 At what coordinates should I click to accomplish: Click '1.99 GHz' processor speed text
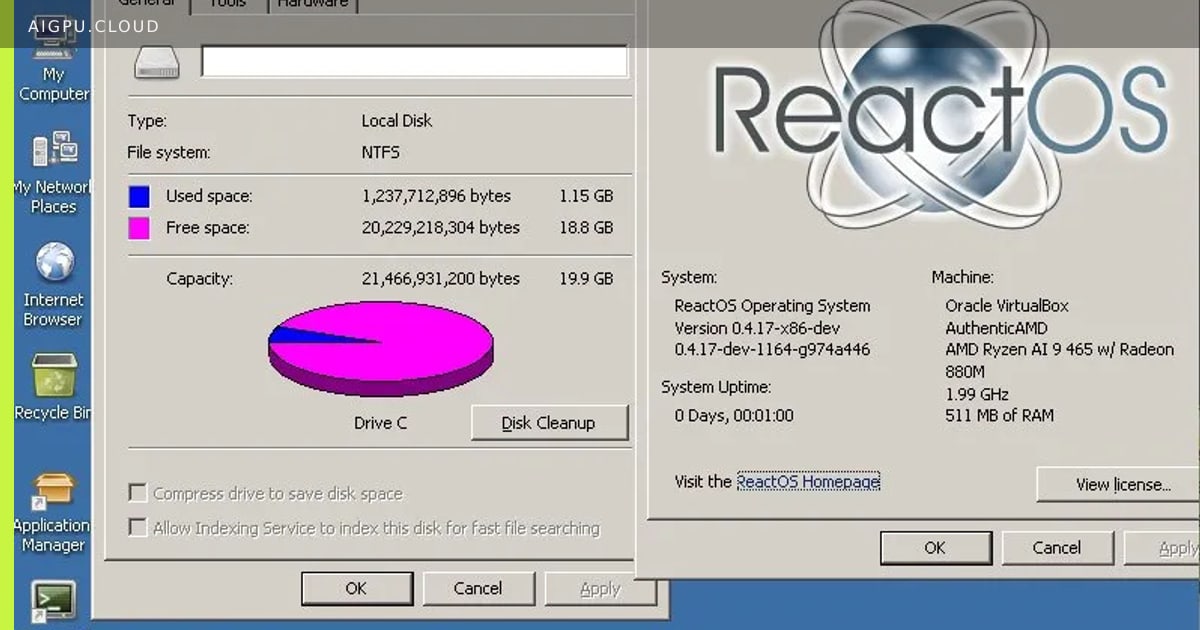(x=977, y=394)
